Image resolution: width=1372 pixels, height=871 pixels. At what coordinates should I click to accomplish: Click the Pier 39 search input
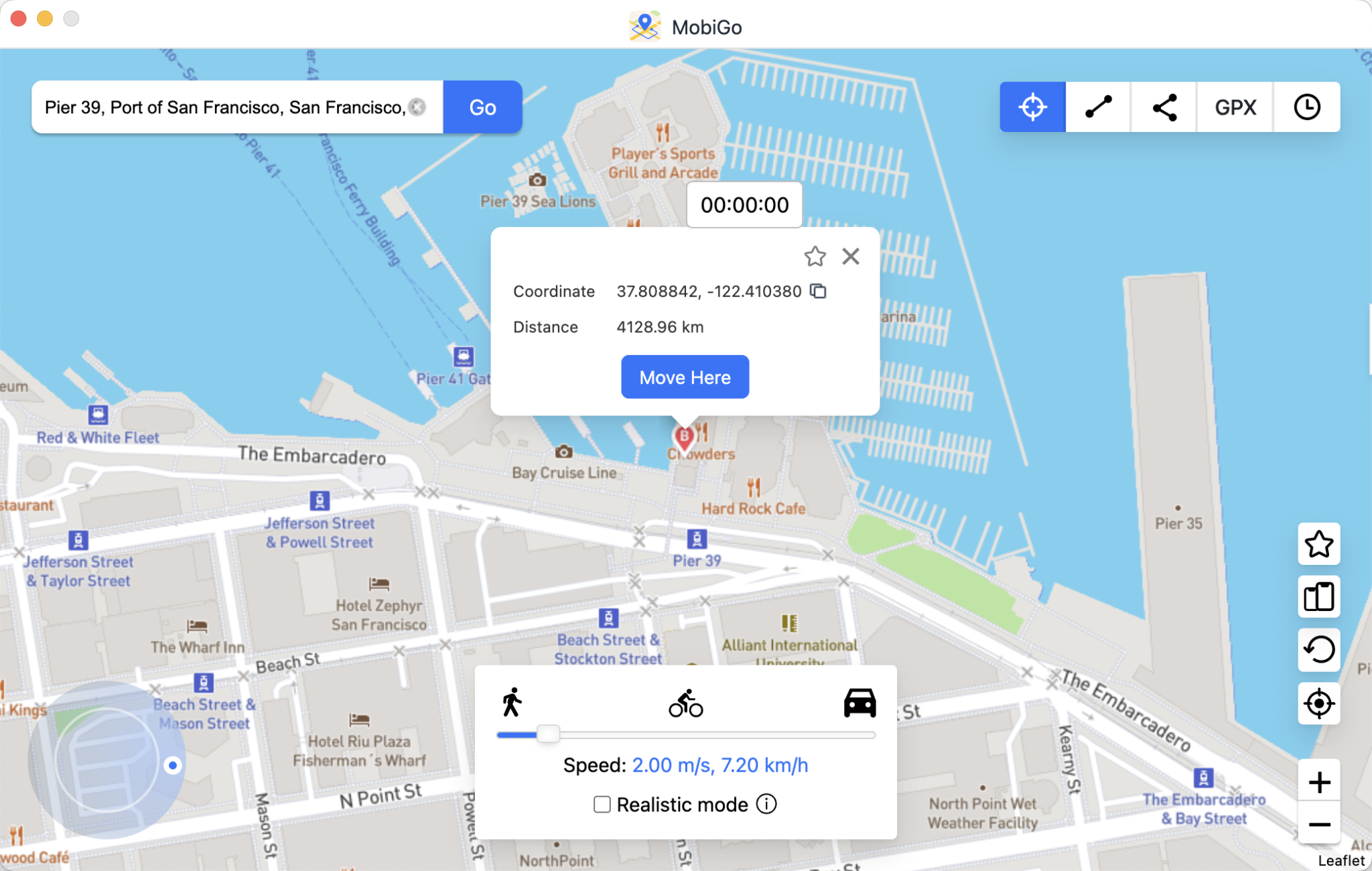point(224,107)
